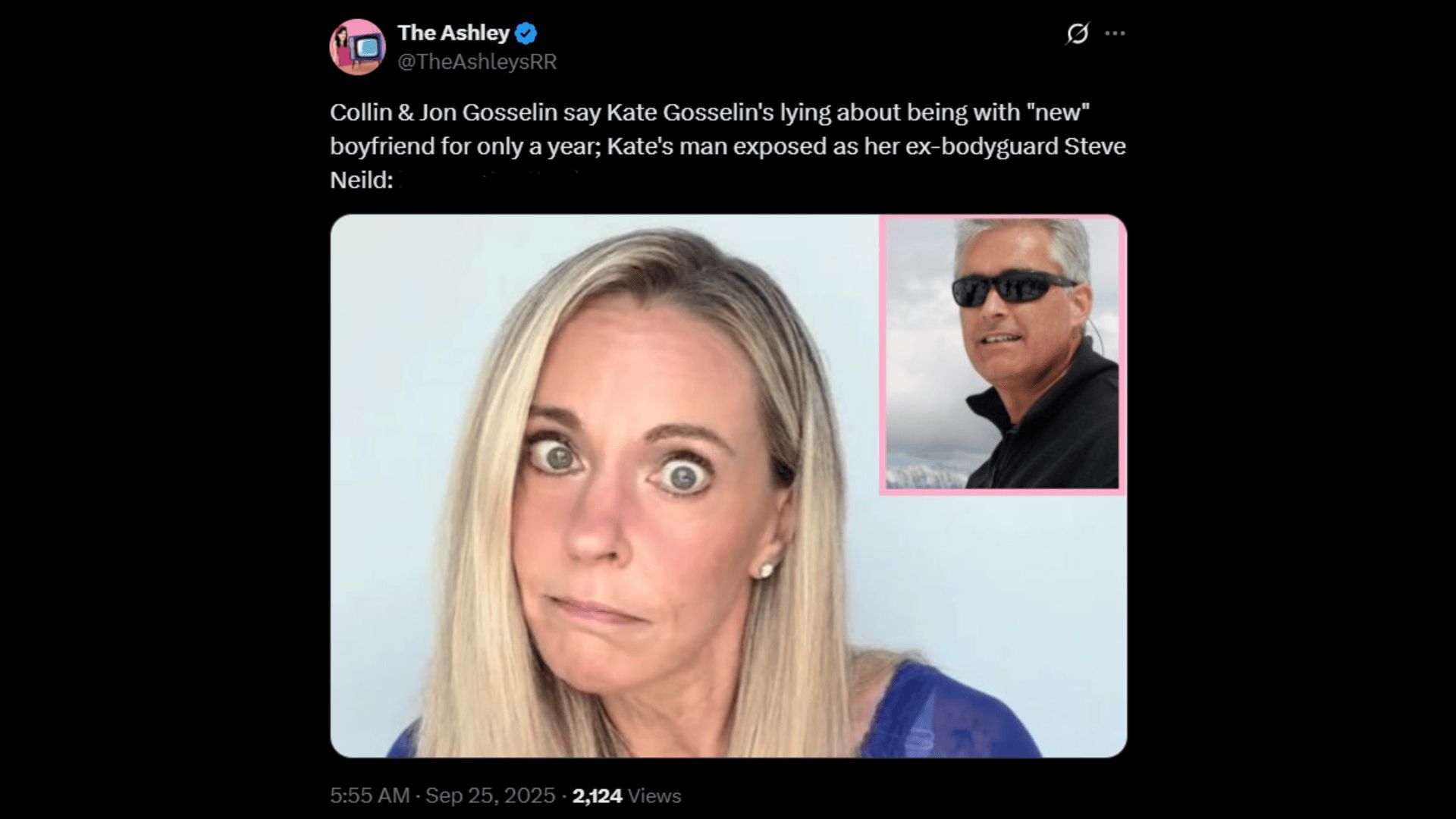Click the pink border of the inset photo
Screen dimensions: 1456x819
click(x=883, y=354)
